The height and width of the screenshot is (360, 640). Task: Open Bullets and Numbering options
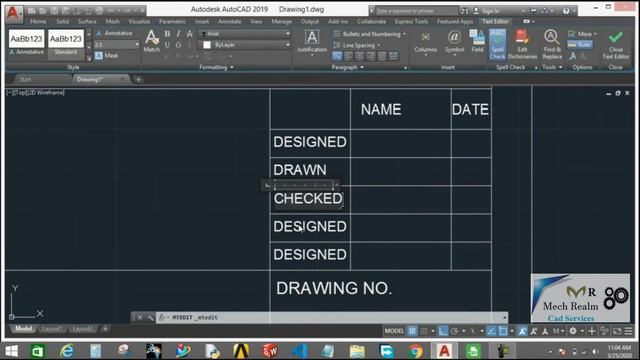[369, 34]
